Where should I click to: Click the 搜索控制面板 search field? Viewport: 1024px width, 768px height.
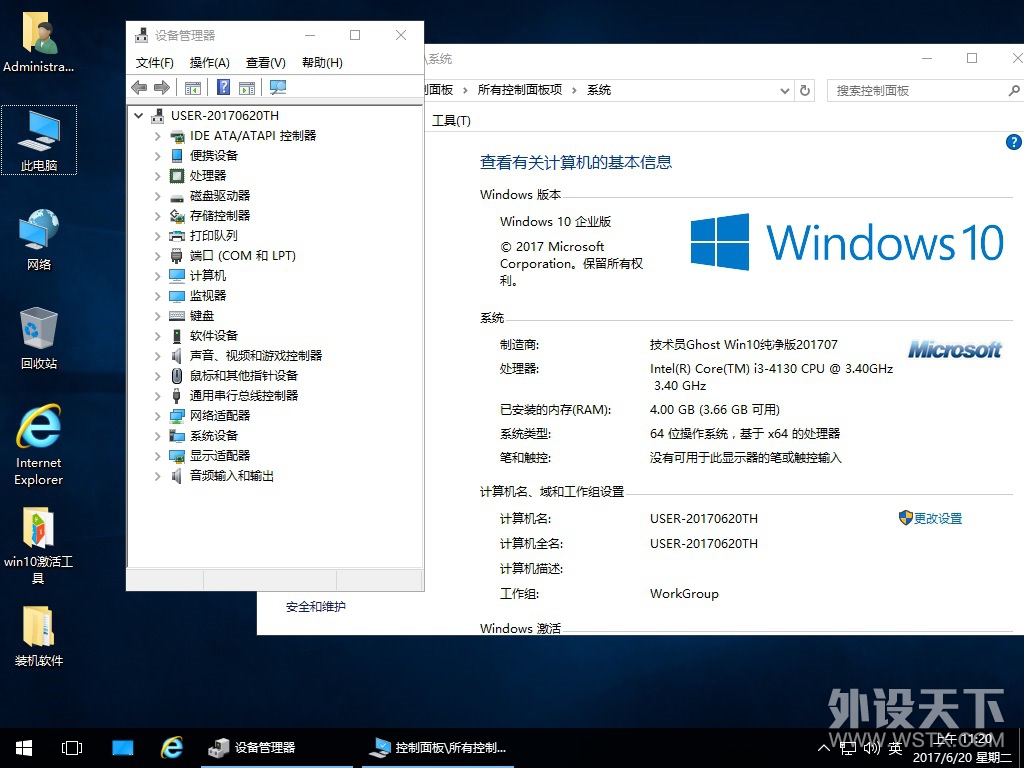[x=923, y=91]
